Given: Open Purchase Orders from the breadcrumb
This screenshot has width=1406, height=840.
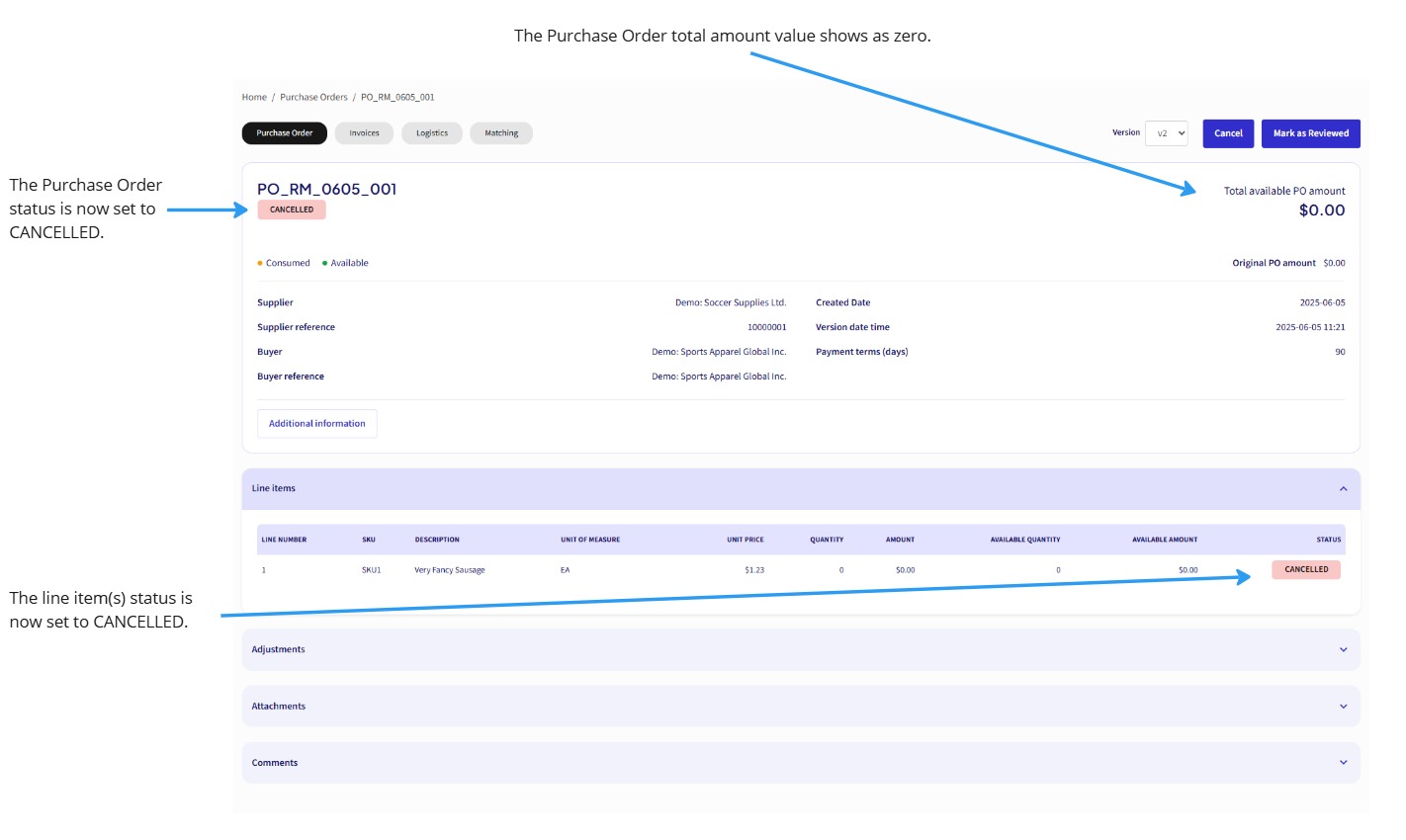Looking at the screenshot, I should (311, 96).
